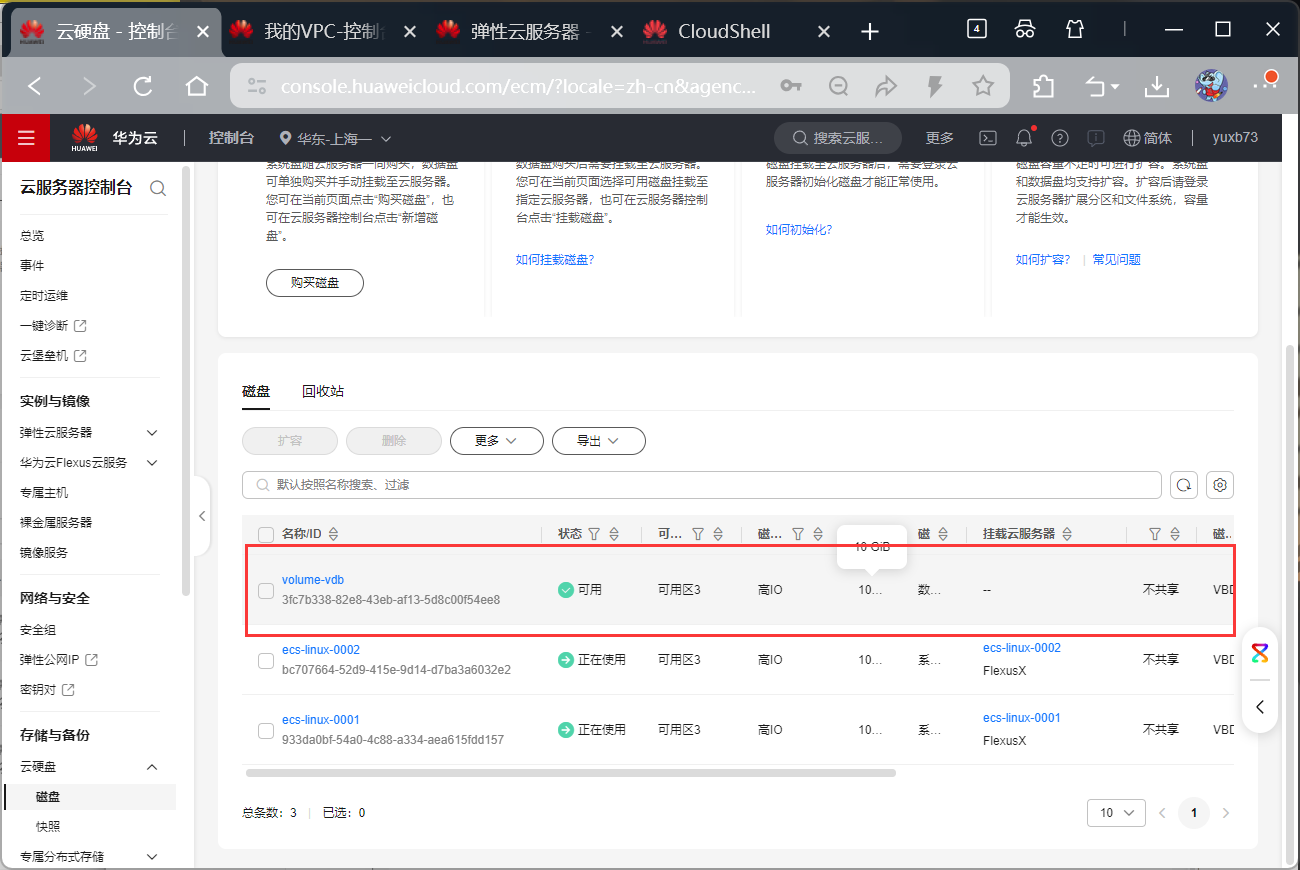Switch to CloudShell browser tab
Image resolution: width=1300 pixels, height=870 pixels.
pos(739,31)
